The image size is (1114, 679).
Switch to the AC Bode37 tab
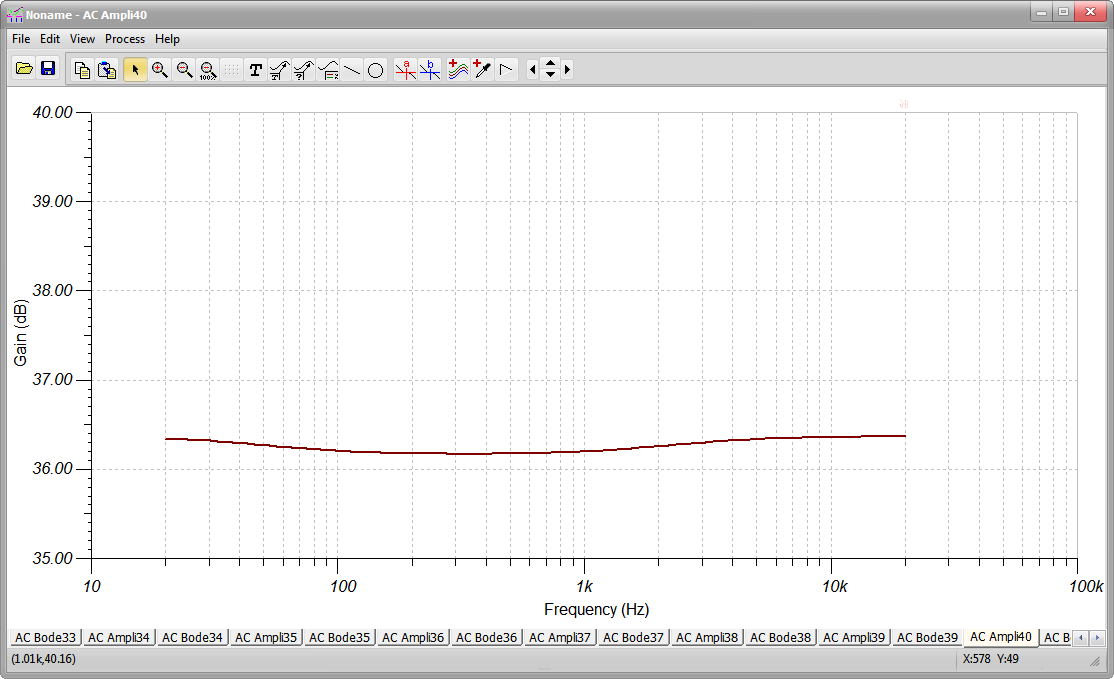(633, 637)
